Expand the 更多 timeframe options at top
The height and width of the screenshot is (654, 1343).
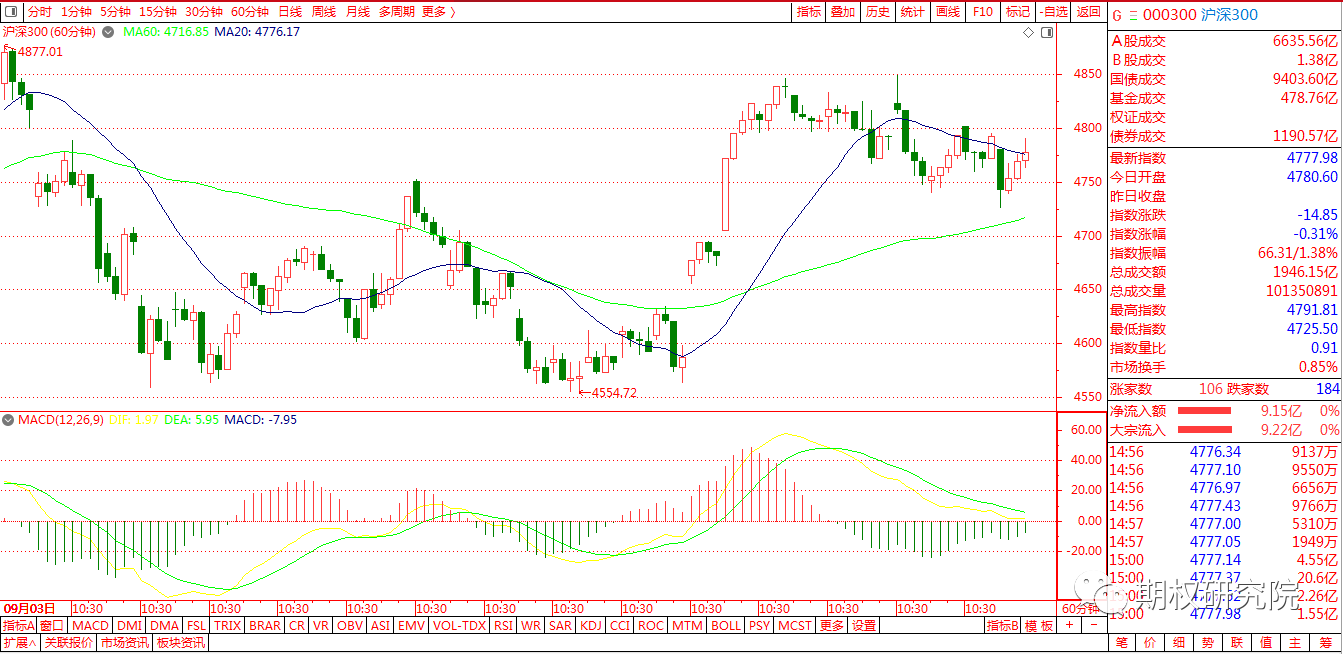[x=437, y=12]
